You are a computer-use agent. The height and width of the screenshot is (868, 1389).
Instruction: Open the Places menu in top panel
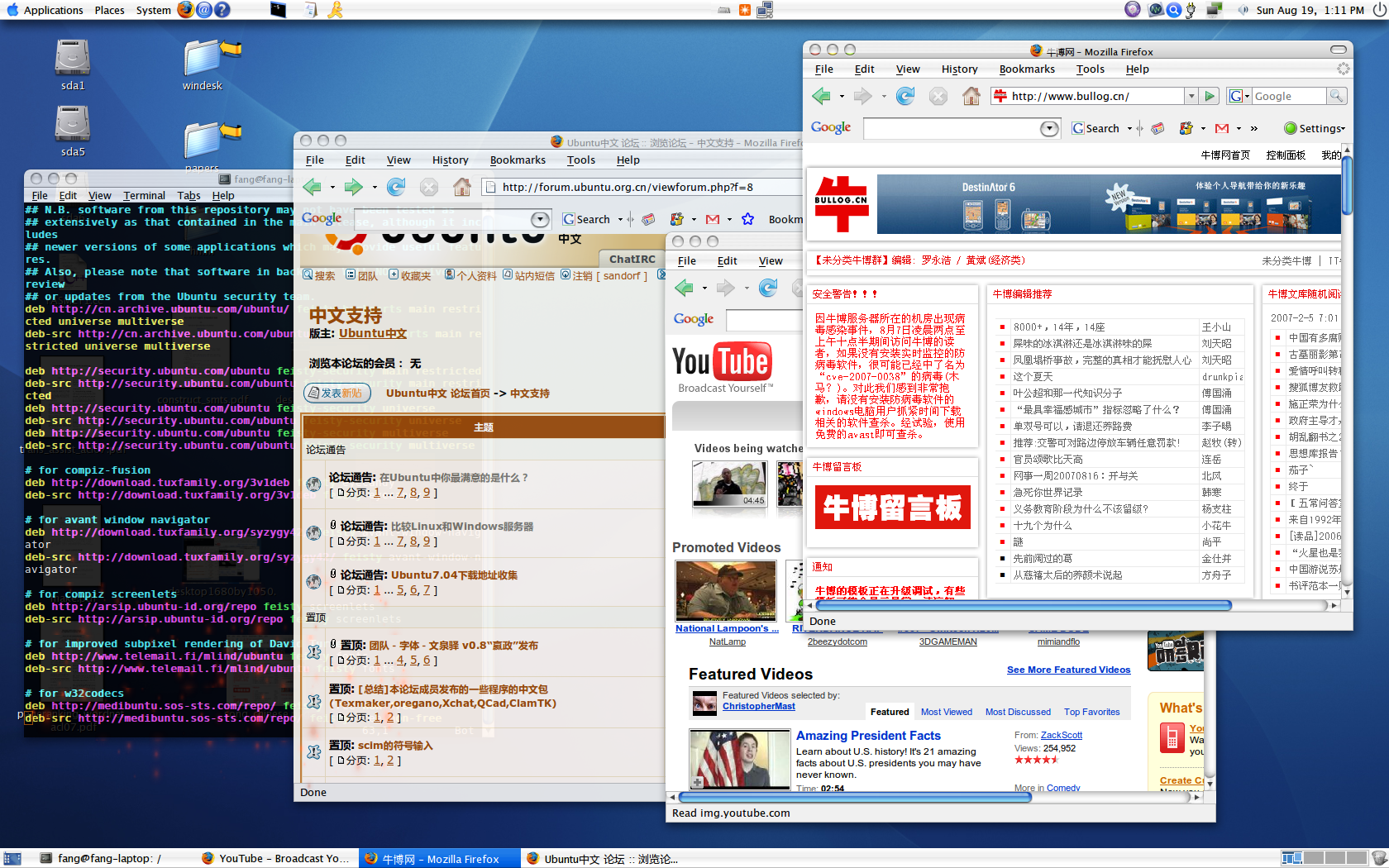[109, 10]
